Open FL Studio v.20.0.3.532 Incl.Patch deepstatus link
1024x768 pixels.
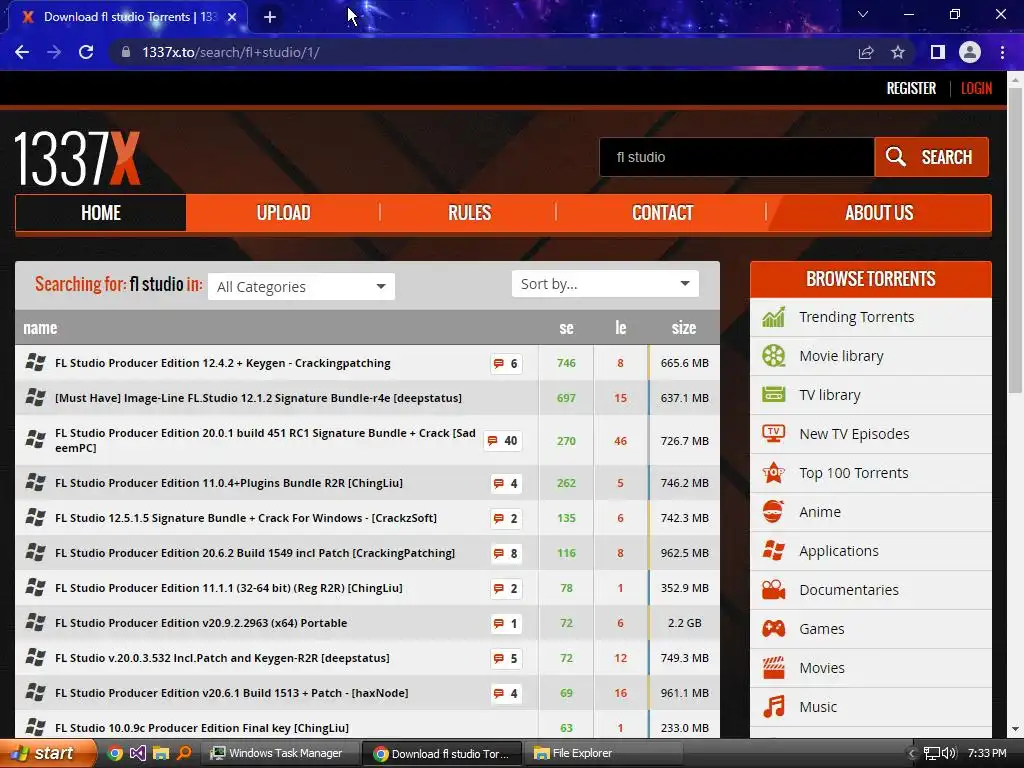coord(222,658)
